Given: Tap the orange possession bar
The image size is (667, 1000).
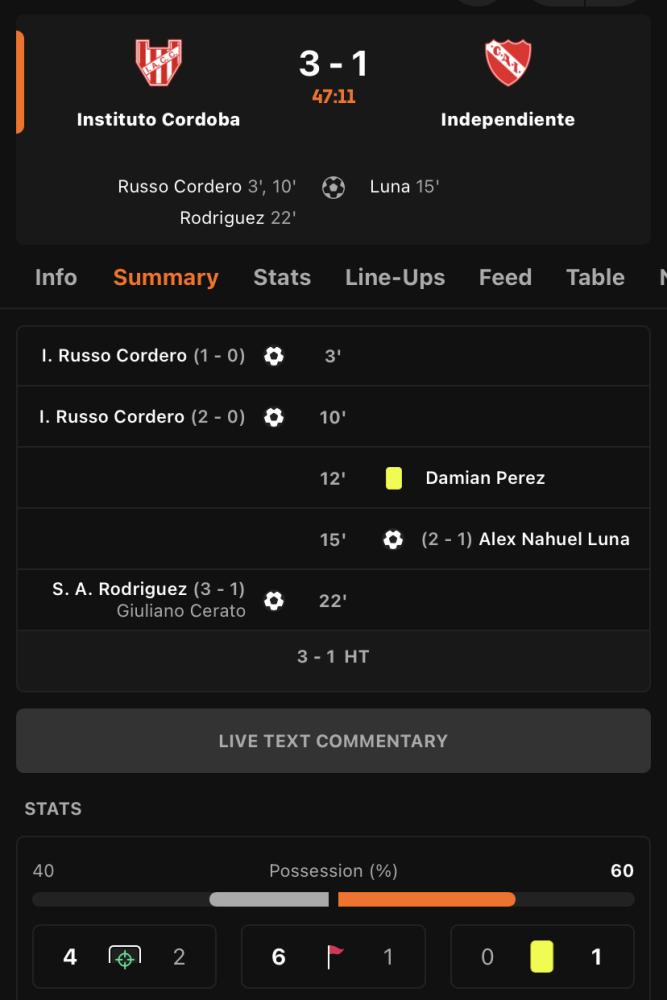Looking at the screenshot, I should tap(427, 899).
